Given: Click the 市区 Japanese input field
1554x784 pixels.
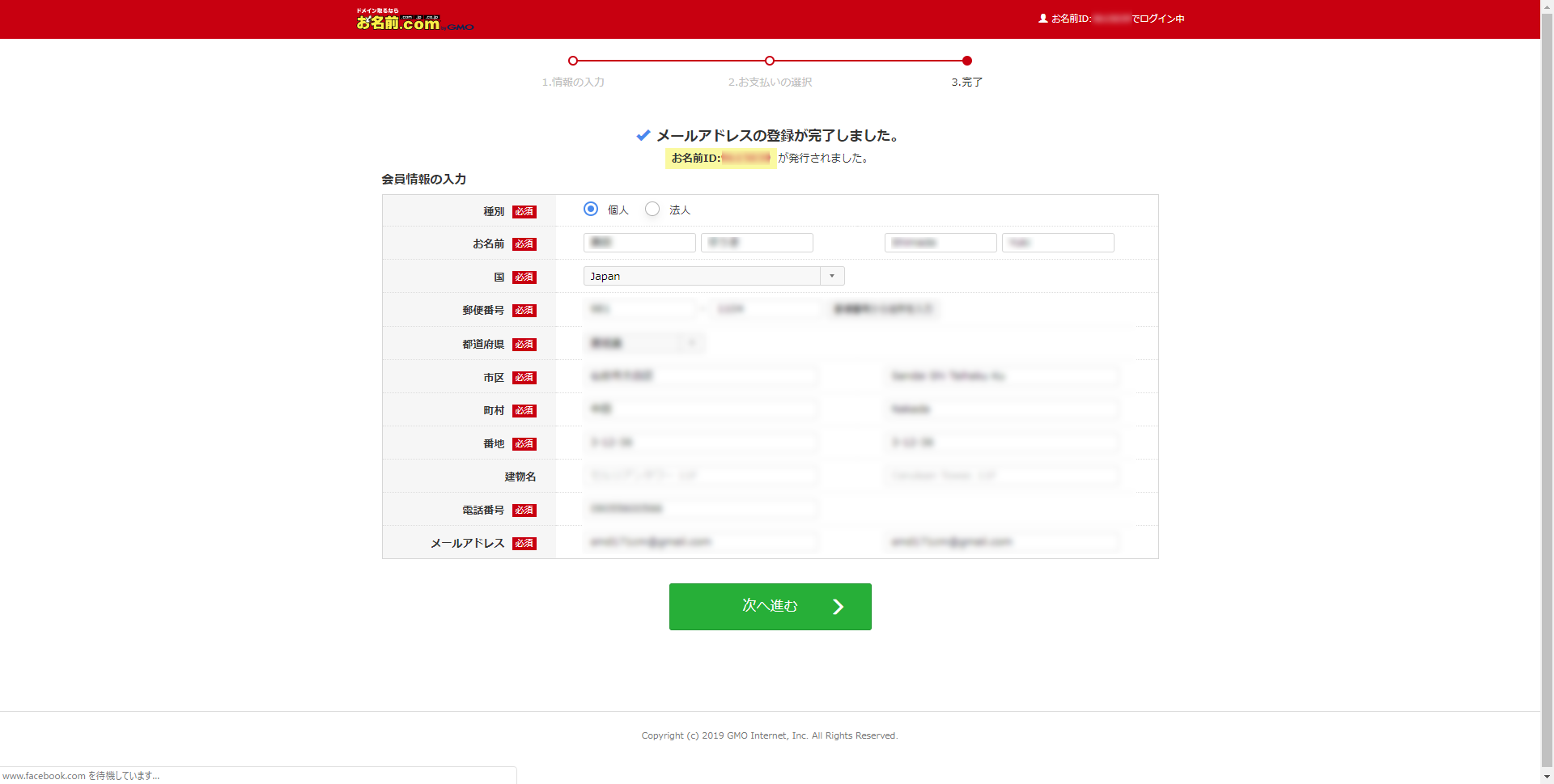Looking at the screenshot, I should [700, 376].
